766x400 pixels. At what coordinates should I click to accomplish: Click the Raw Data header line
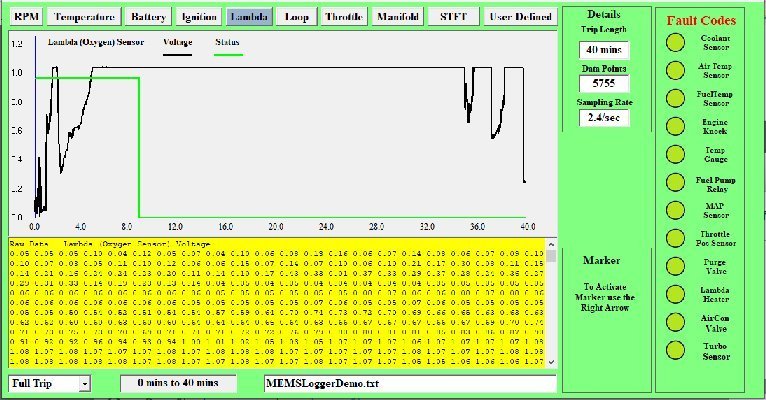pos(110,244)
